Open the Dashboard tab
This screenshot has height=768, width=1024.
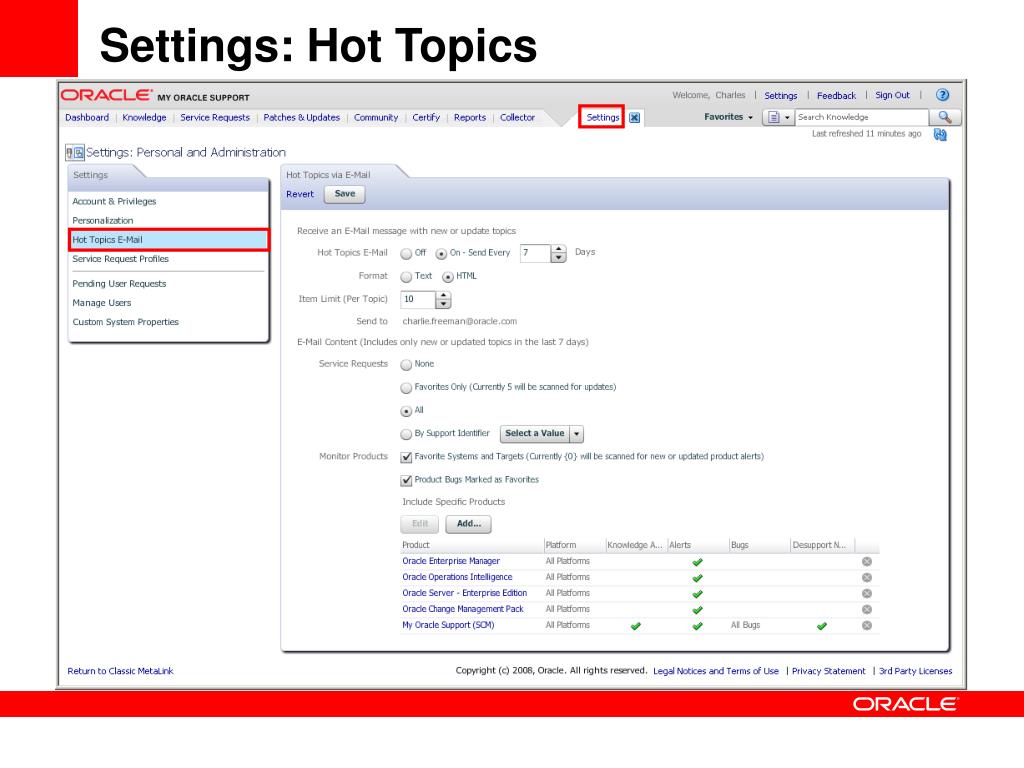click(x=87, y=118)
